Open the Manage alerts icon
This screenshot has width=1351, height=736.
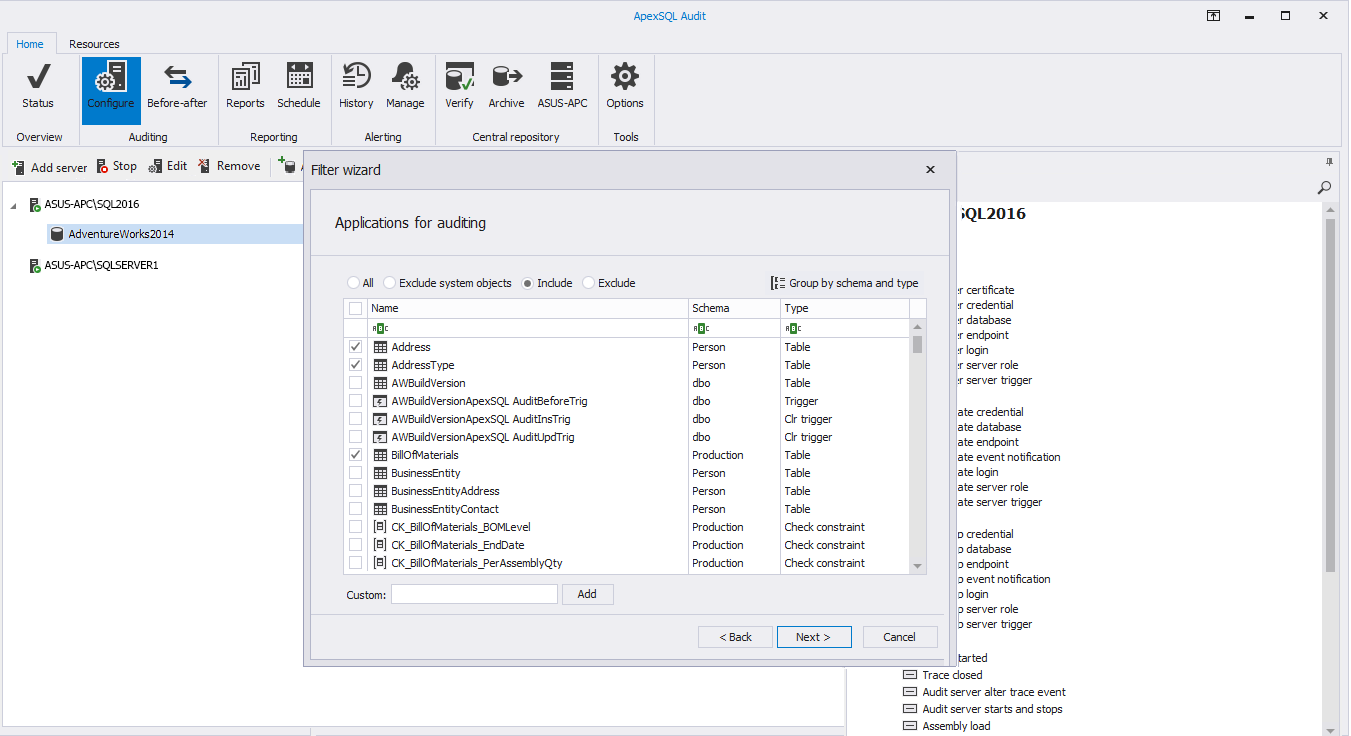pyautogui.click(x=405, y=86)
